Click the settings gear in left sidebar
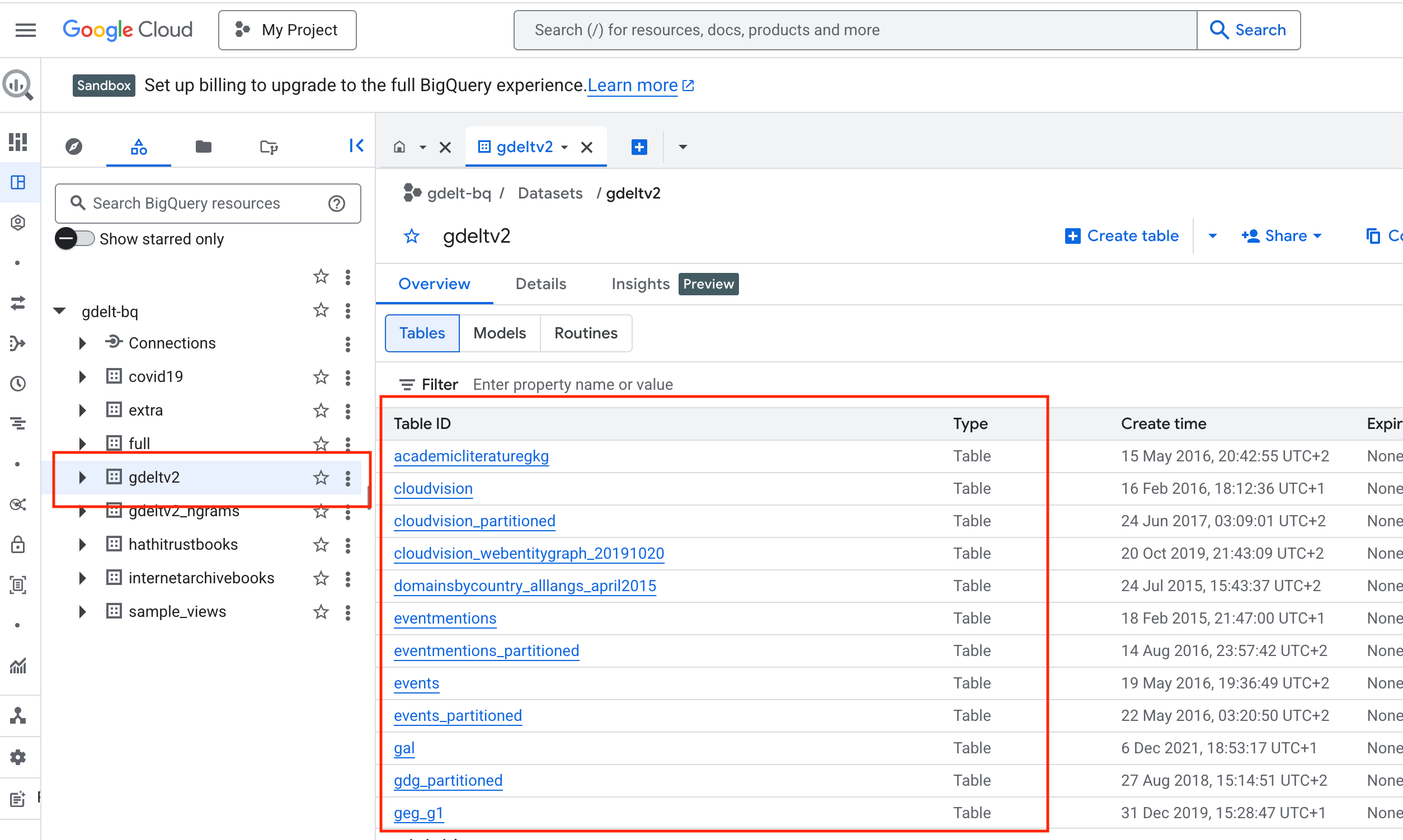1403x840 pixels. pos(18,757)
